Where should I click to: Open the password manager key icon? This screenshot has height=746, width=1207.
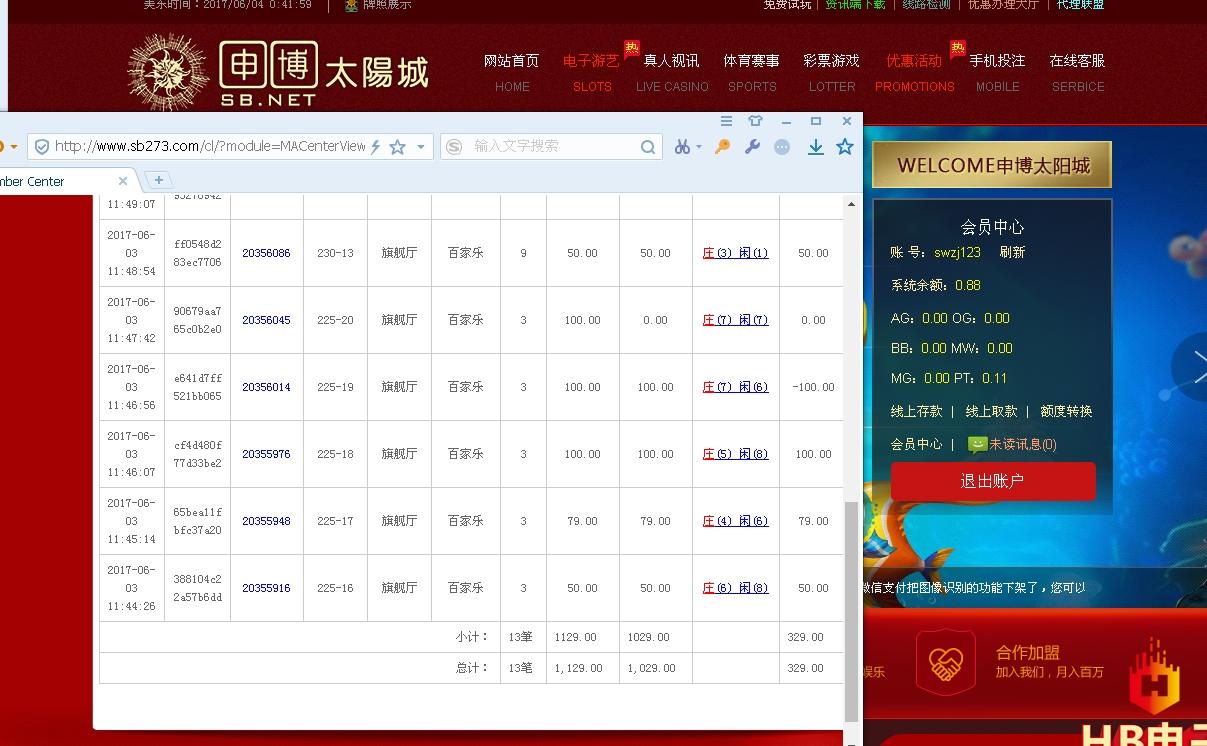coord(722,146)
